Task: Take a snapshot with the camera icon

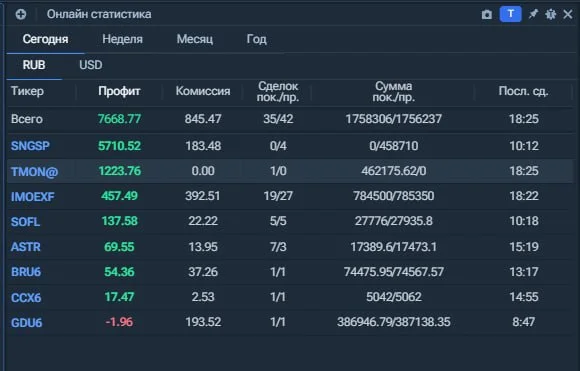Action: tap(487, 14)
